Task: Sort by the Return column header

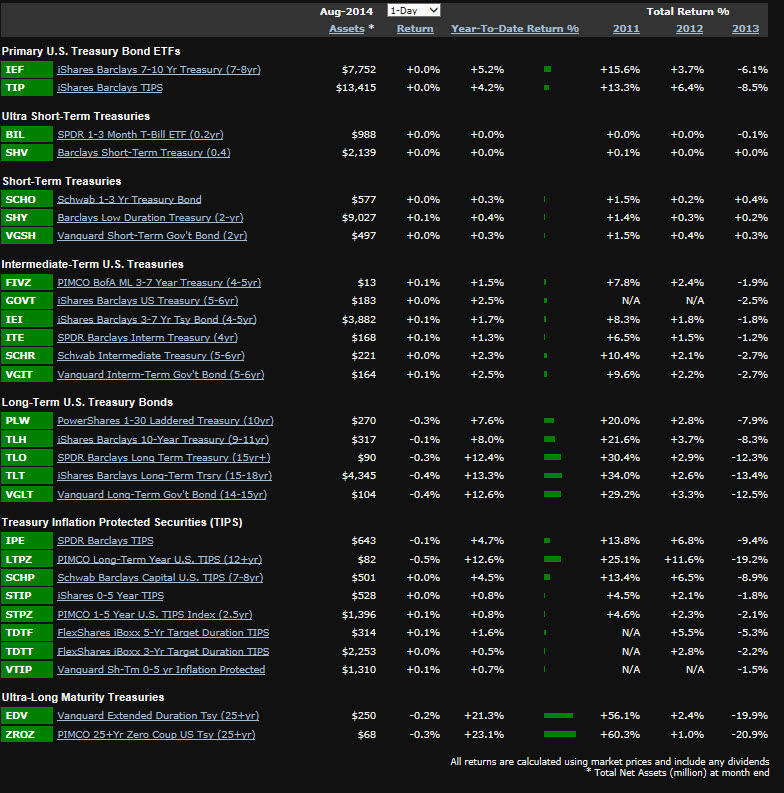Action: (415, 29)
